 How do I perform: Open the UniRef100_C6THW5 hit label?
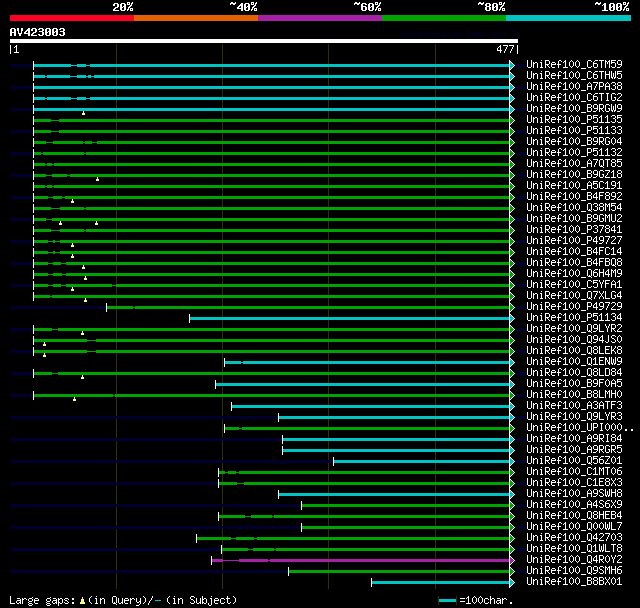(x=573, y=76)
